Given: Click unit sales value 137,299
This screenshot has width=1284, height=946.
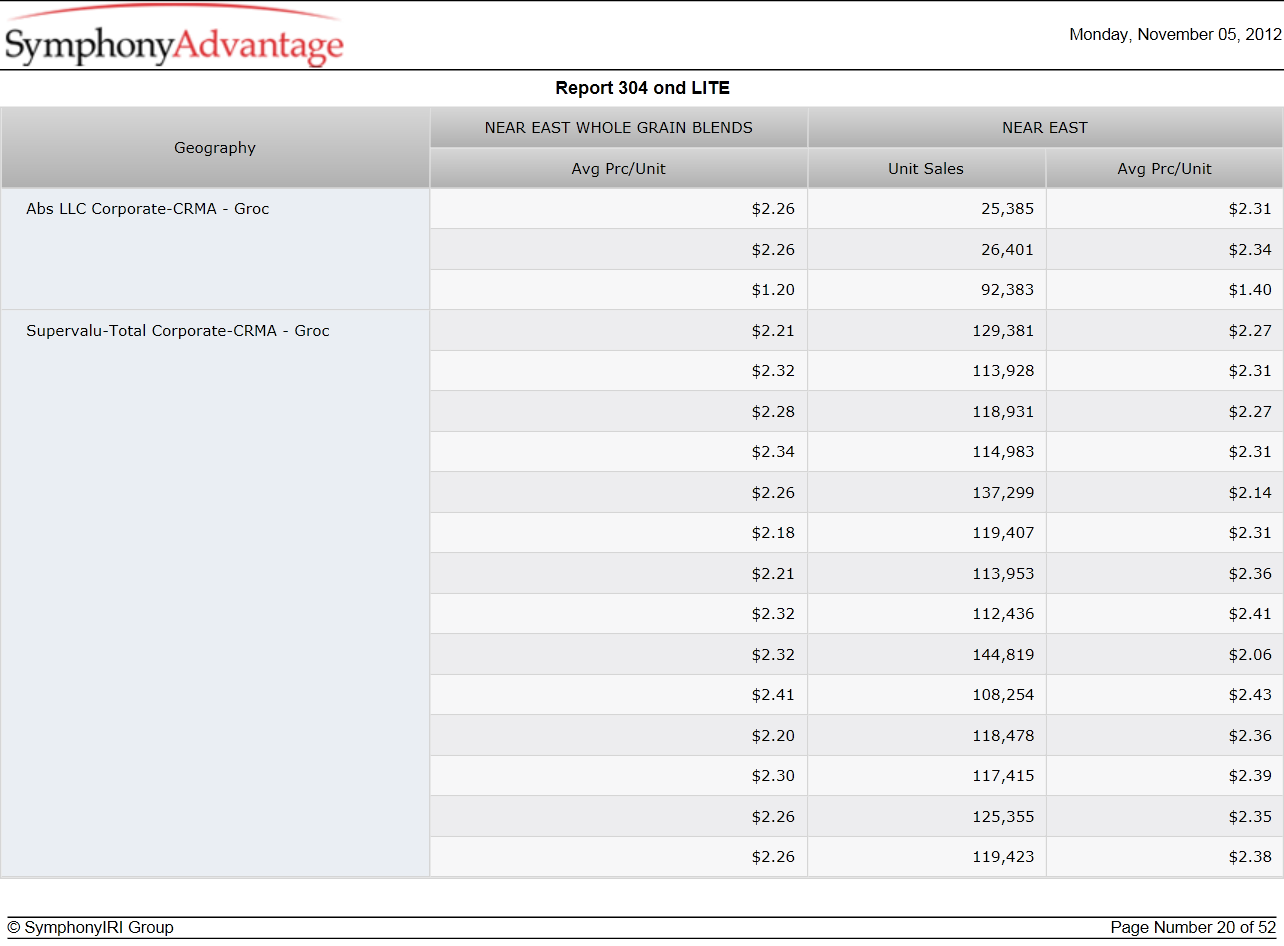Looking at the screenshot, I should click(1003, 492).
